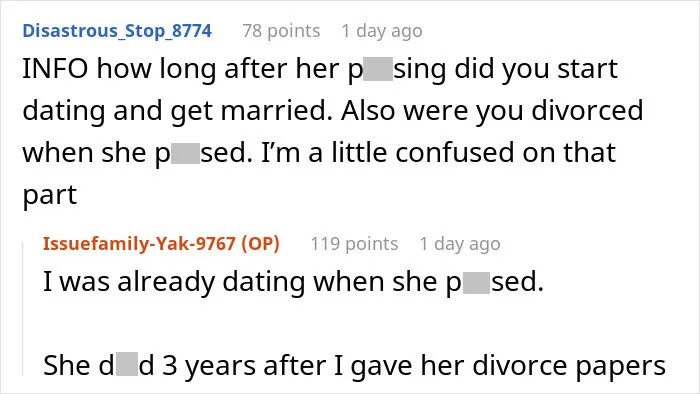The width and height of the screenshot is (700, 394).
Task: Click the phrase '3 years after I gave'
Action: tap(288, 365)
